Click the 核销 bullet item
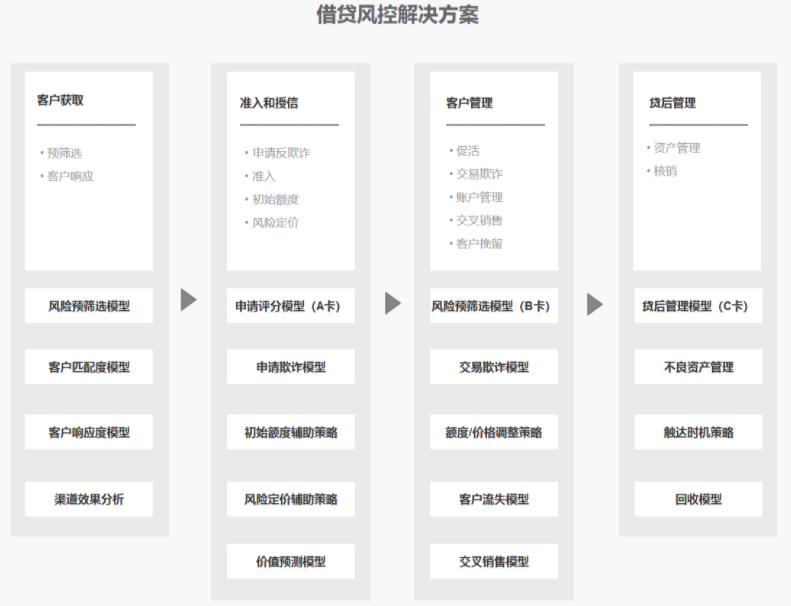 pyautogui.click(x=662, y=171)
